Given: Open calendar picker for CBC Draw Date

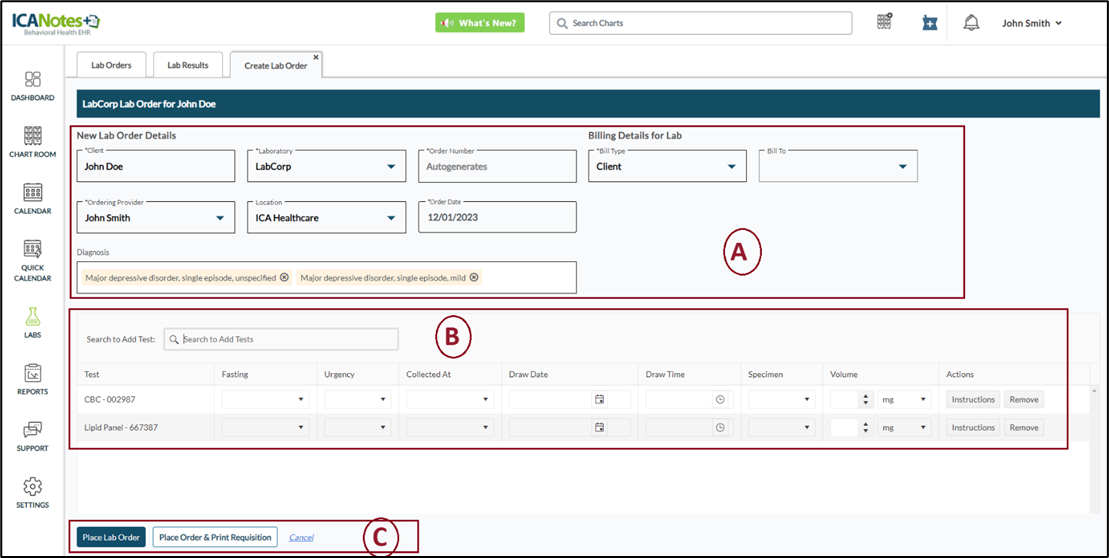Looking at the screenshot, I should click(x=599, y=399).
